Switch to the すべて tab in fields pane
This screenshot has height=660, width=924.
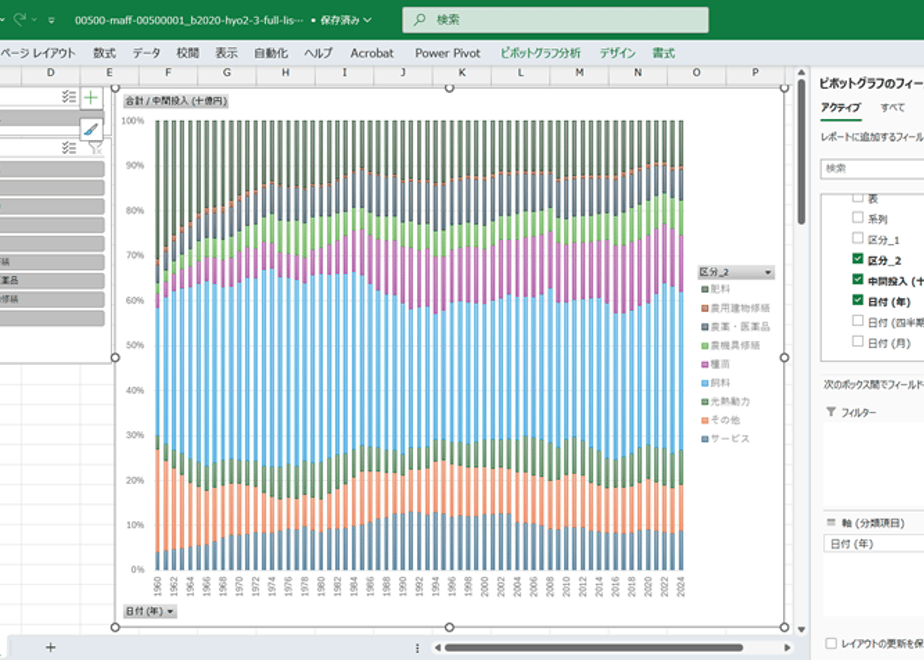[892, 107]
